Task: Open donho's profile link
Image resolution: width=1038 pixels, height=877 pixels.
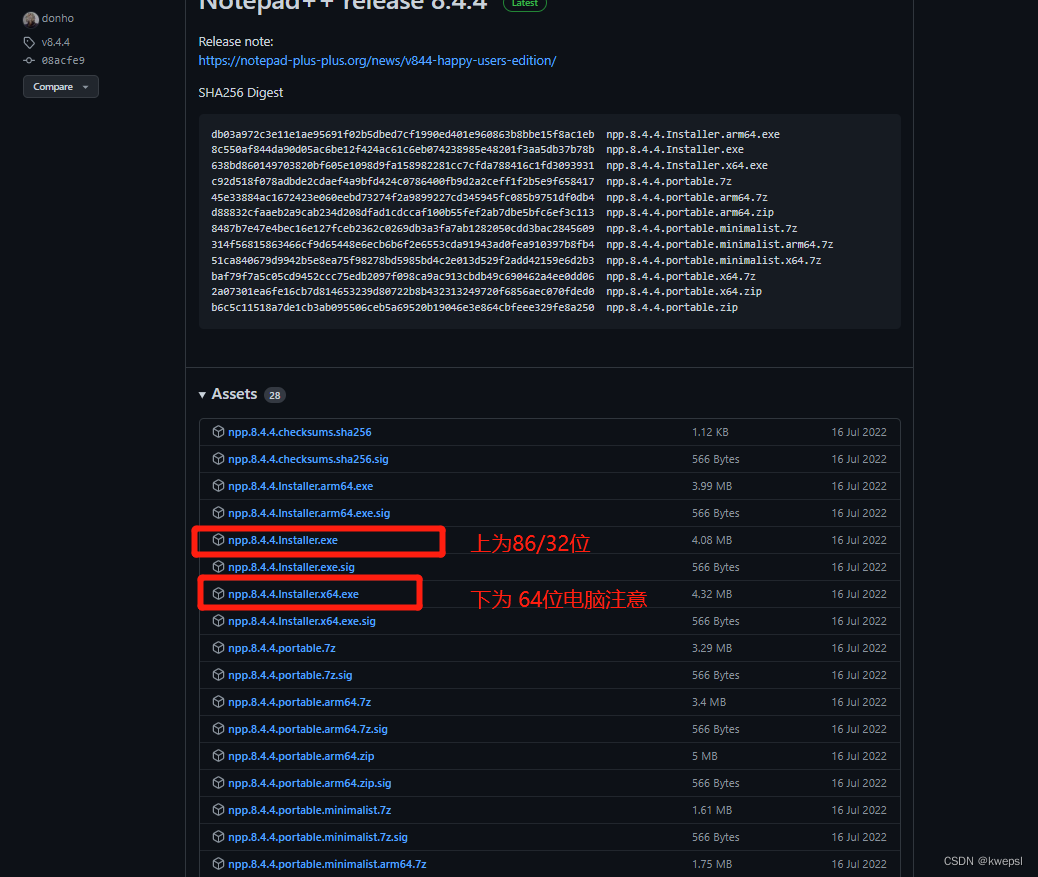Action: pos(58,19)
